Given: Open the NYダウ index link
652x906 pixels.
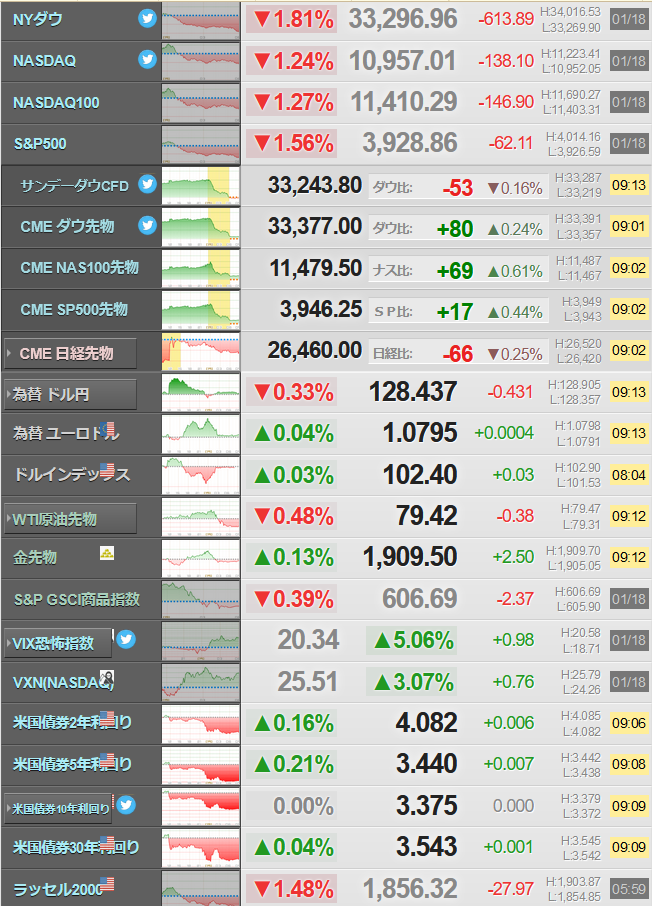Looking at the screenshot, I should pos(38,20).
